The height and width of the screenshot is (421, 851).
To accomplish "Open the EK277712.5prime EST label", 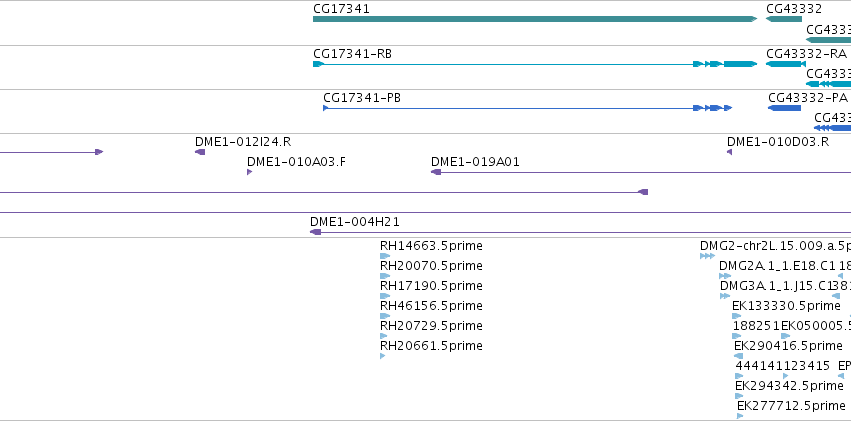I will (791, 405).
